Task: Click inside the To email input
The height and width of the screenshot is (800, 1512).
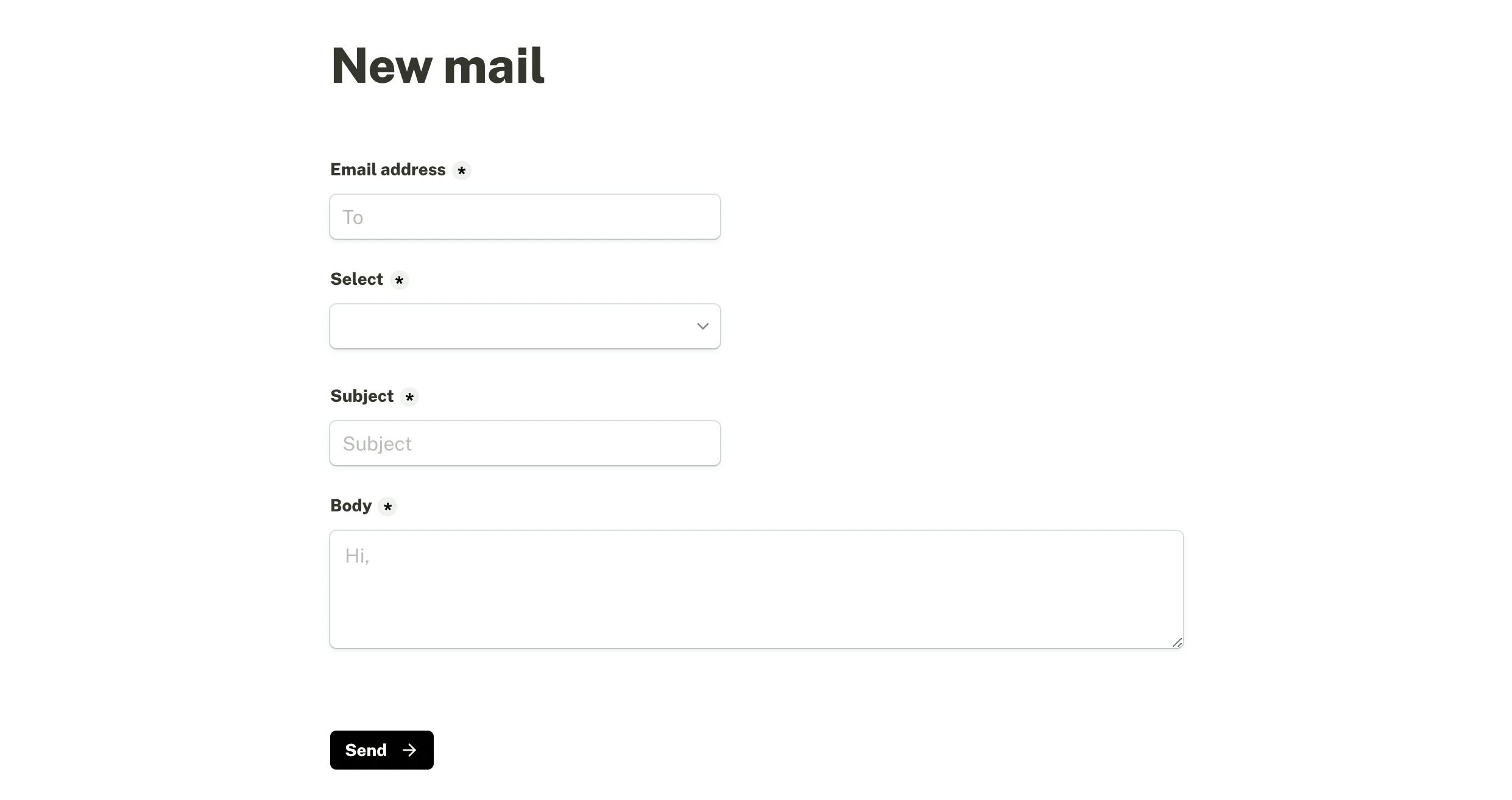Action: (x=525, y=217)
